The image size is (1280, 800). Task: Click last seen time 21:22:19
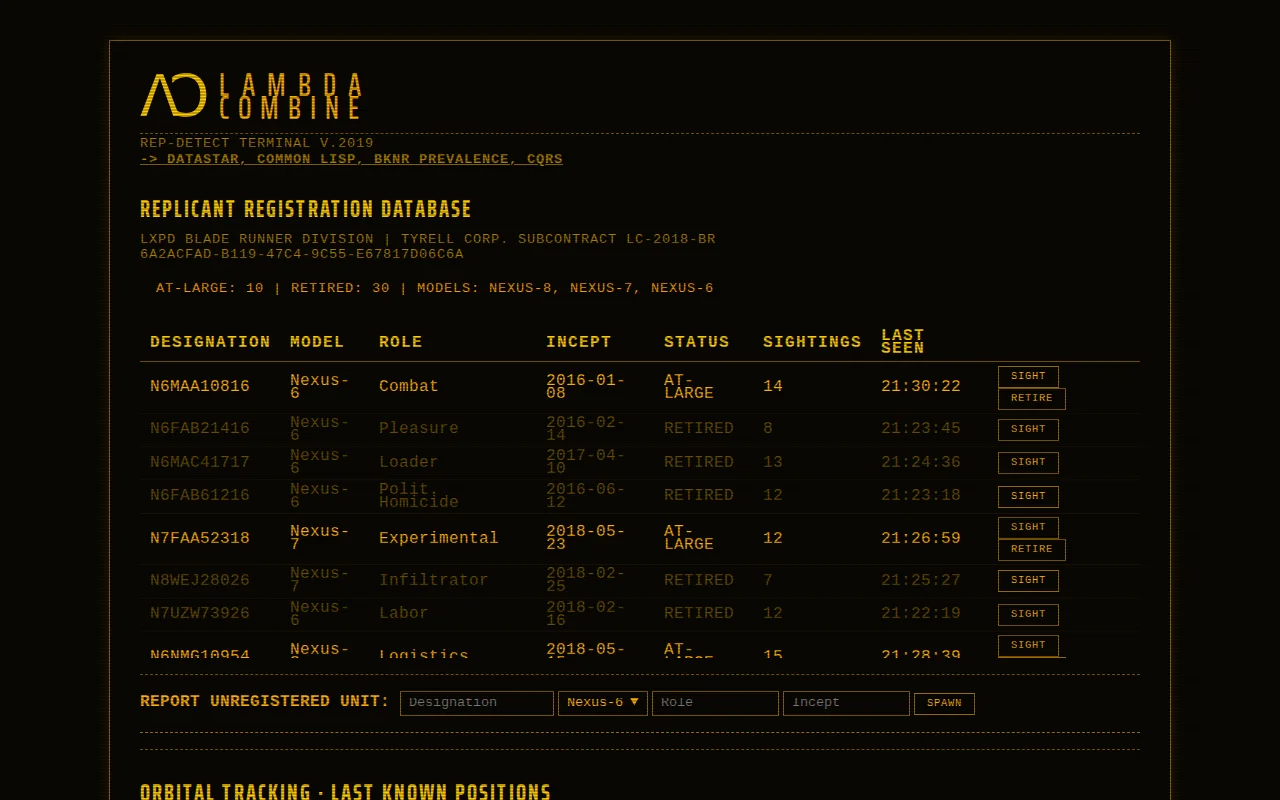(x=921, y=614)
